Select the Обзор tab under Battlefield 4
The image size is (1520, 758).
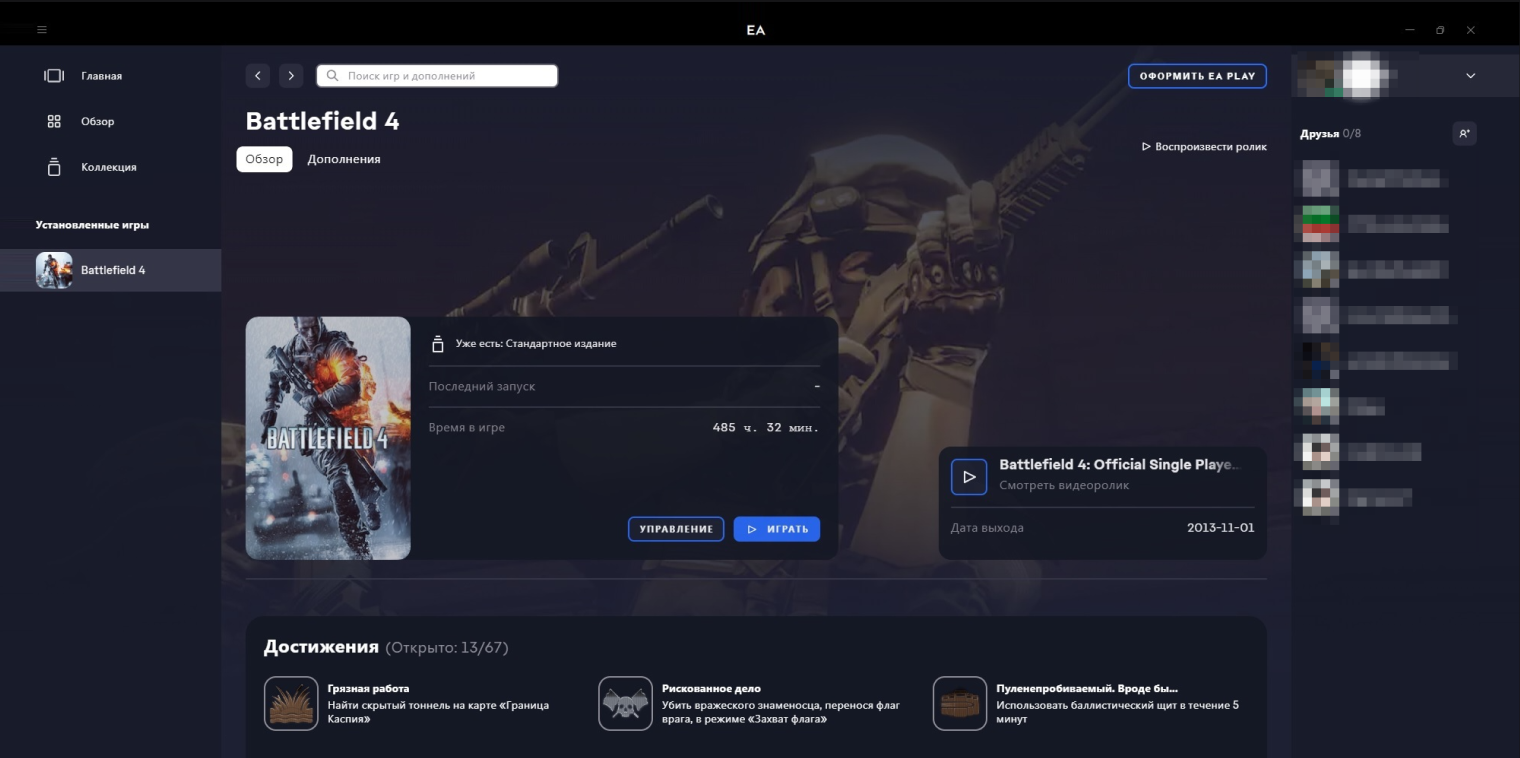click(263, 158)
